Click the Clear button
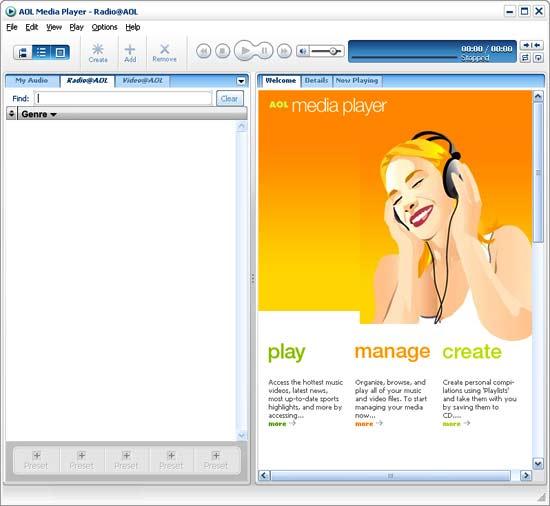 click(x=229, y=99)
